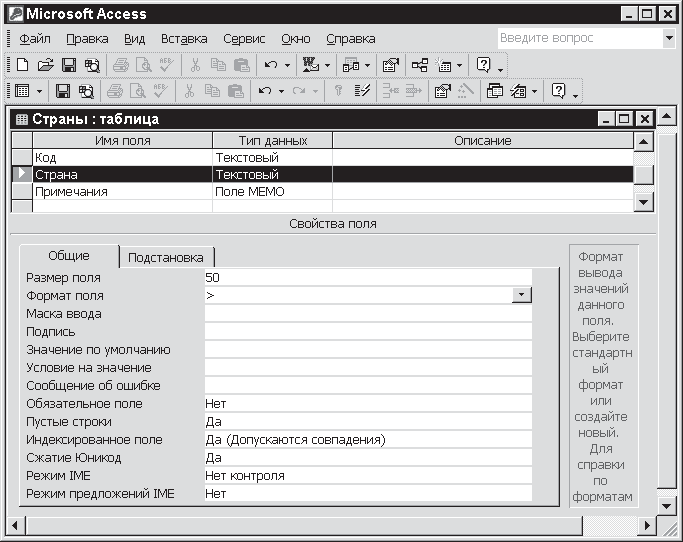Image resolution: width=683 pixels, height=542 pixels.
Task: Click the Save icon in table design toolbar
Action: click(x=63, y=91)
